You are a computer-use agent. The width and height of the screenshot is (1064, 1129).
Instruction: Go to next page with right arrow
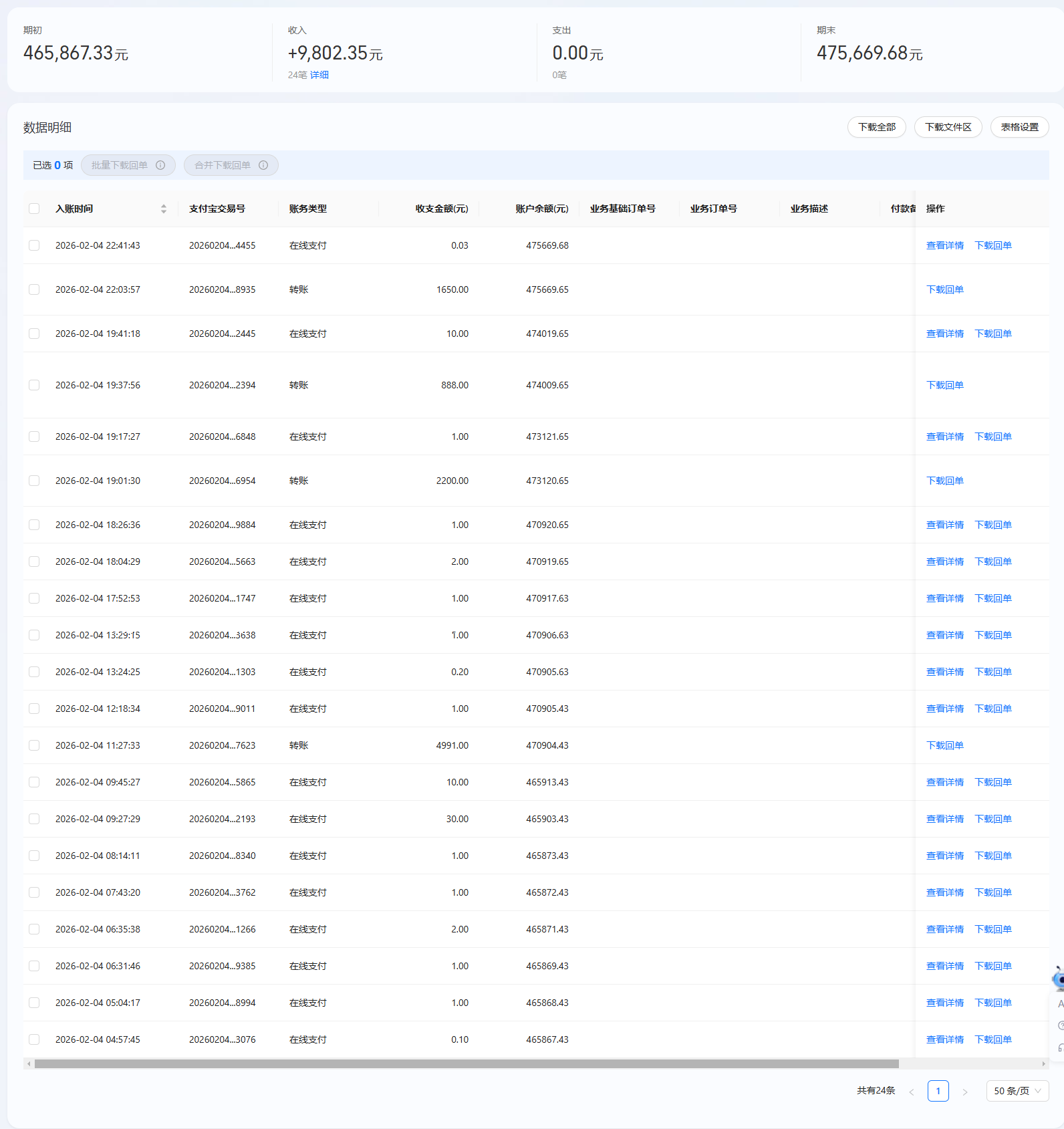(964, 1092)
